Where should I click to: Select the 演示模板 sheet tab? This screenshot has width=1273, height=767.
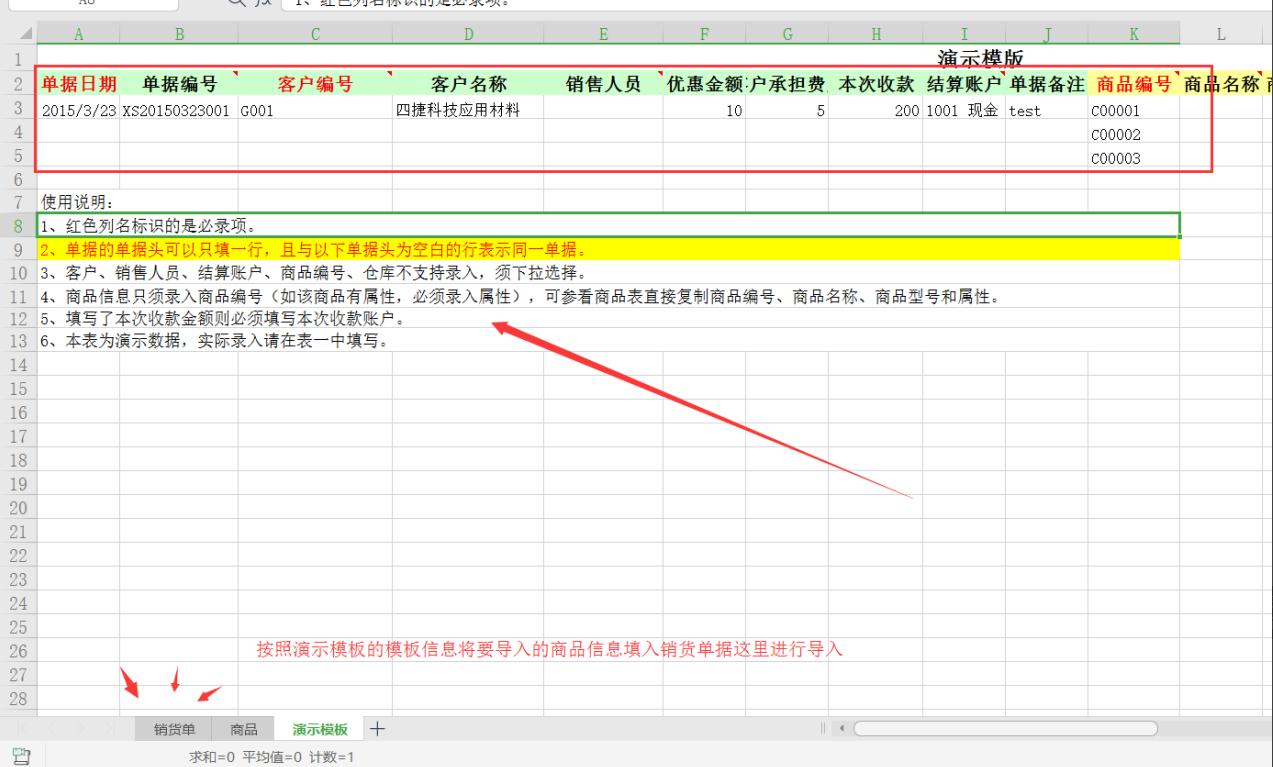pos(320,730)
